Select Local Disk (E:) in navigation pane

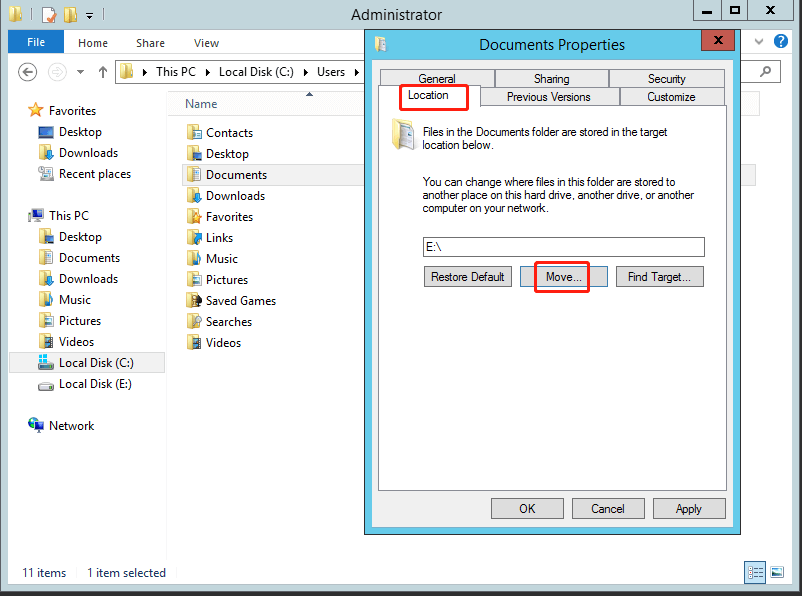(94, 384)
